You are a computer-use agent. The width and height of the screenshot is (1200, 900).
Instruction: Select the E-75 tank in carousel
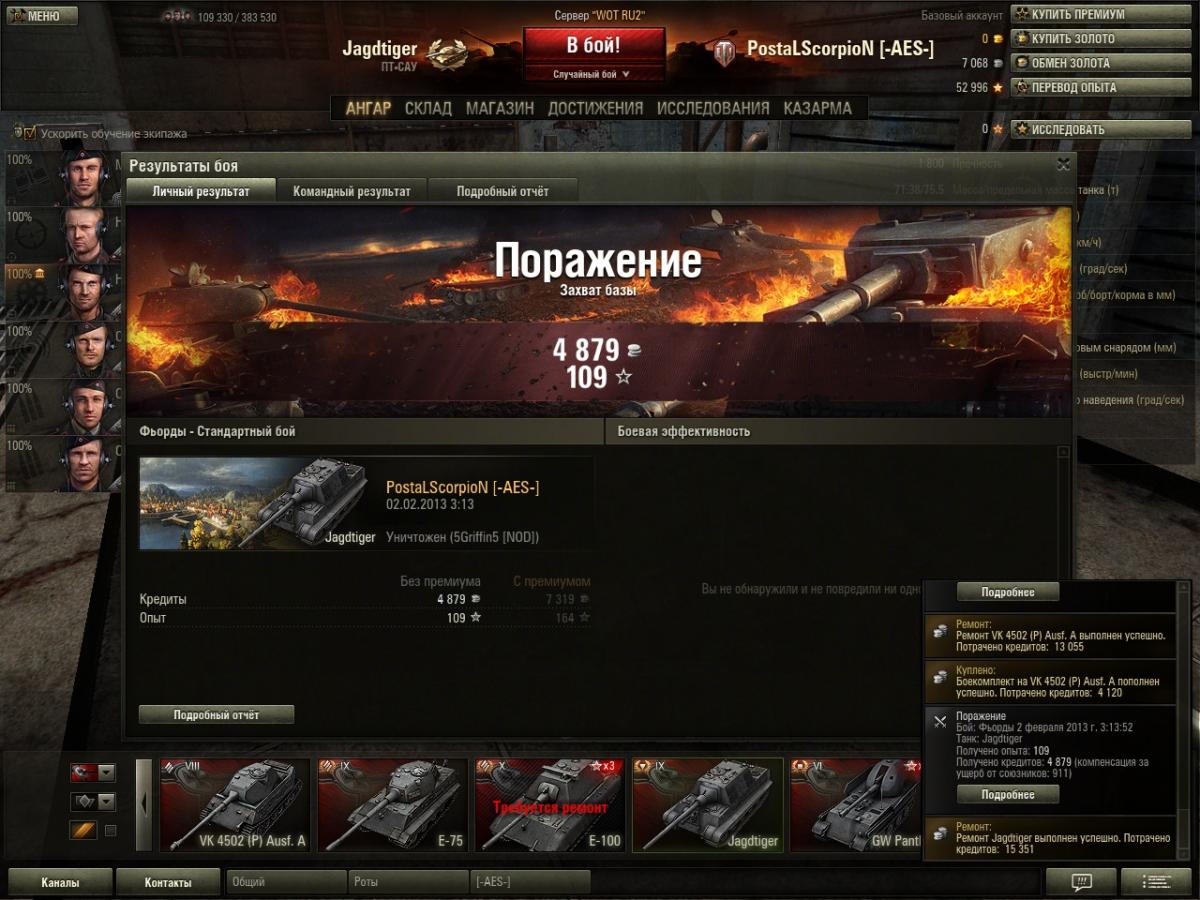coord(393,805)
